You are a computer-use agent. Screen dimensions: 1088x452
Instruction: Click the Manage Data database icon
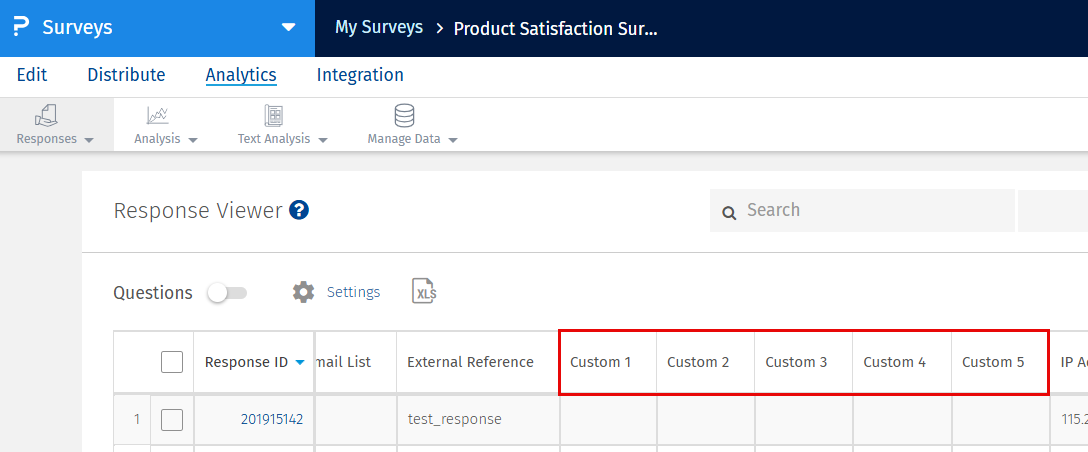point(404,115)
